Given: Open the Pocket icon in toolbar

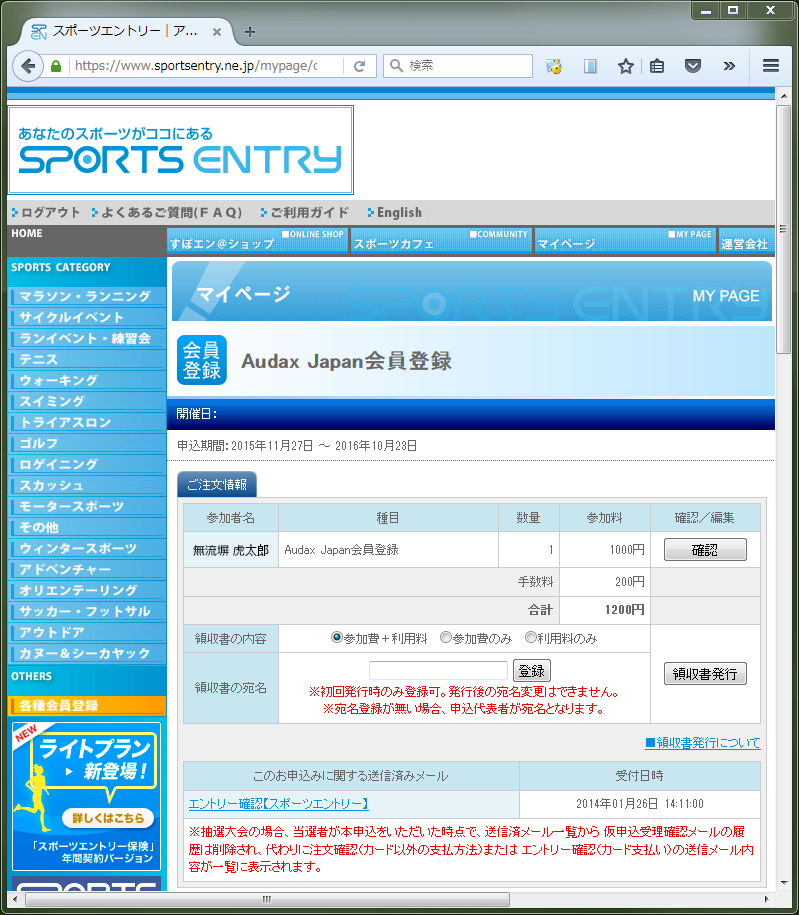Looking at the screenshot, I should click(693, 66).
